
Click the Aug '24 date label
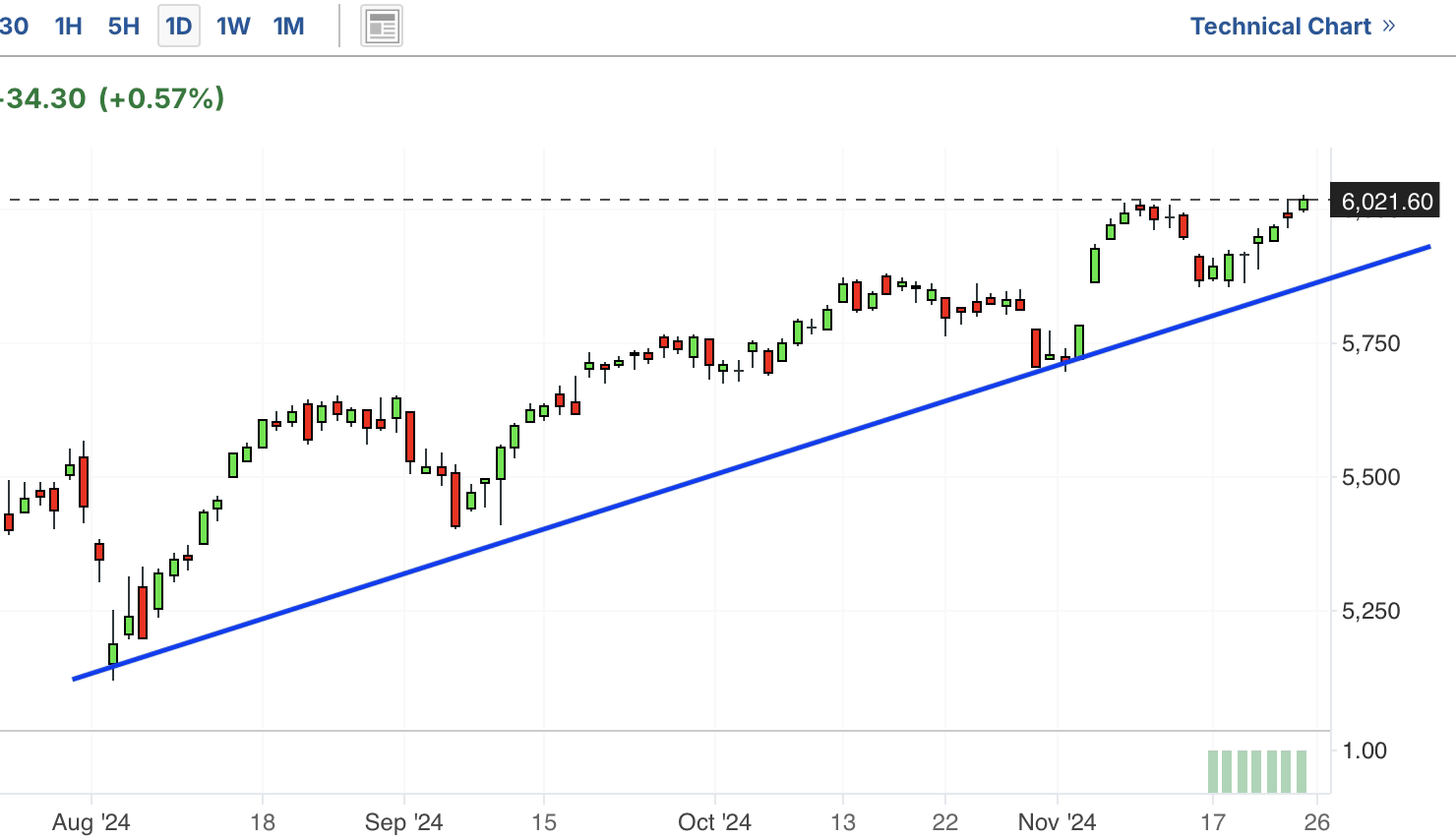point(91,822)
